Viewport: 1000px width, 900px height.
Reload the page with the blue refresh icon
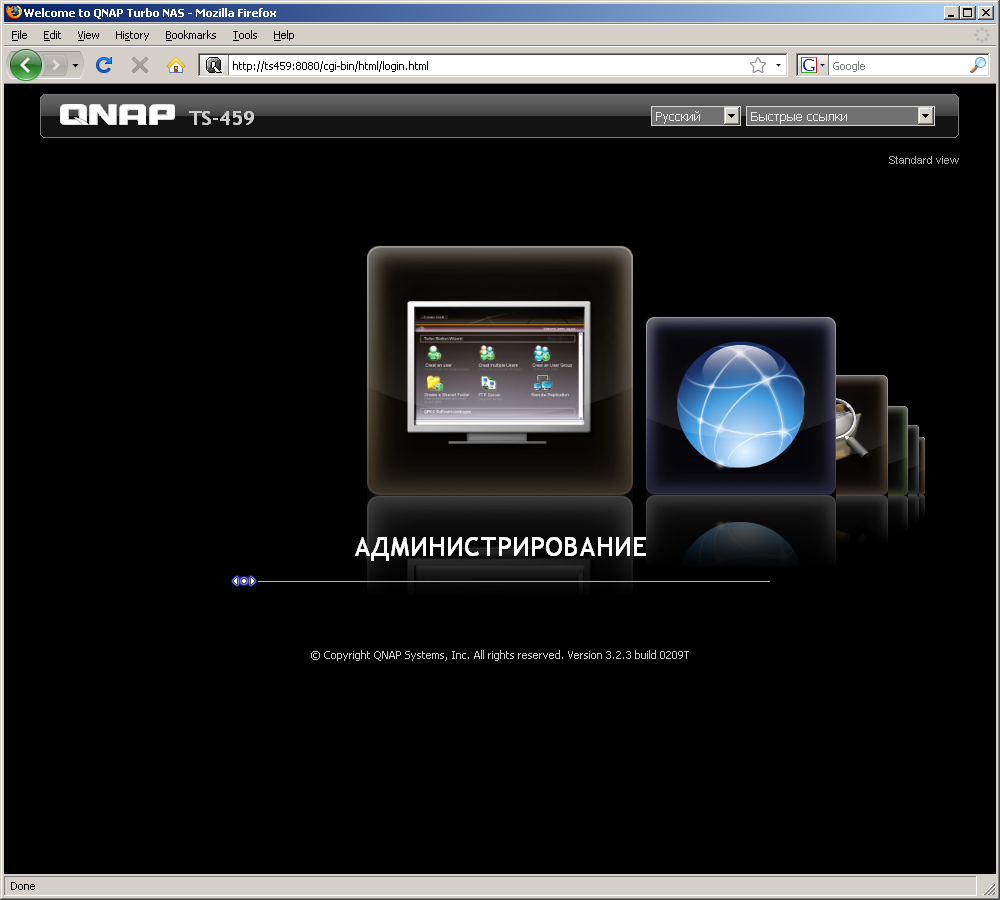(x=104, y=65)
